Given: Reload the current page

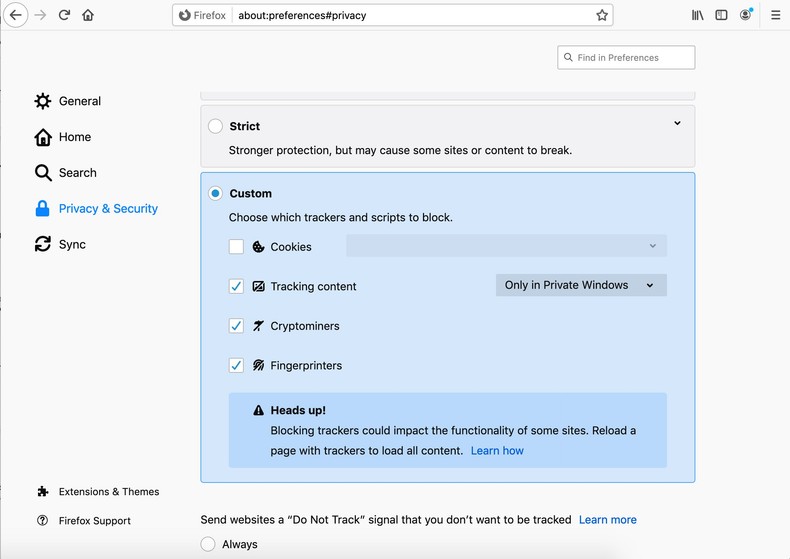Looking at the screenshot, I should click(x=64, y=15).
